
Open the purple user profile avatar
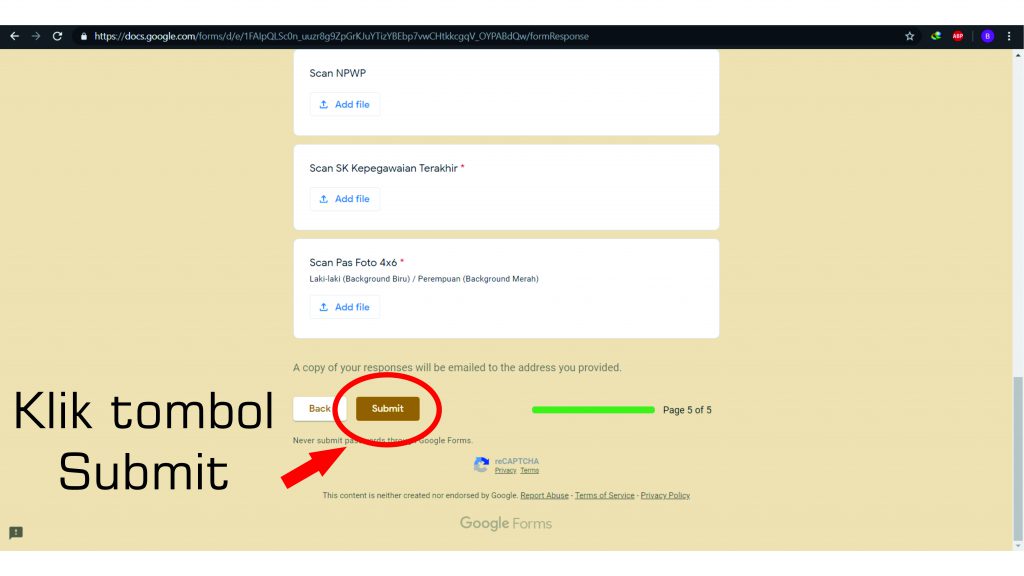987,36
